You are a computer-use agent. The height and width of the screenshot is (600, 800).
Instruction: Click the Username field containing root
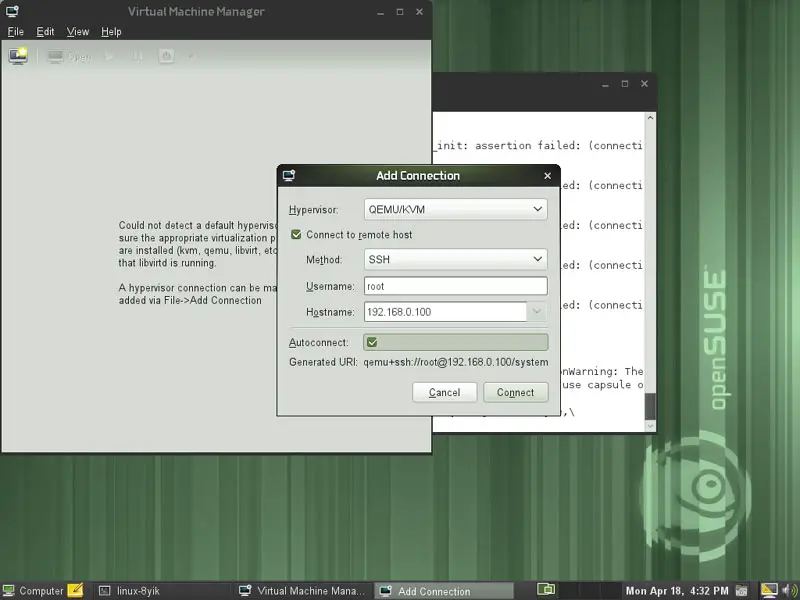tap(456, 286)
